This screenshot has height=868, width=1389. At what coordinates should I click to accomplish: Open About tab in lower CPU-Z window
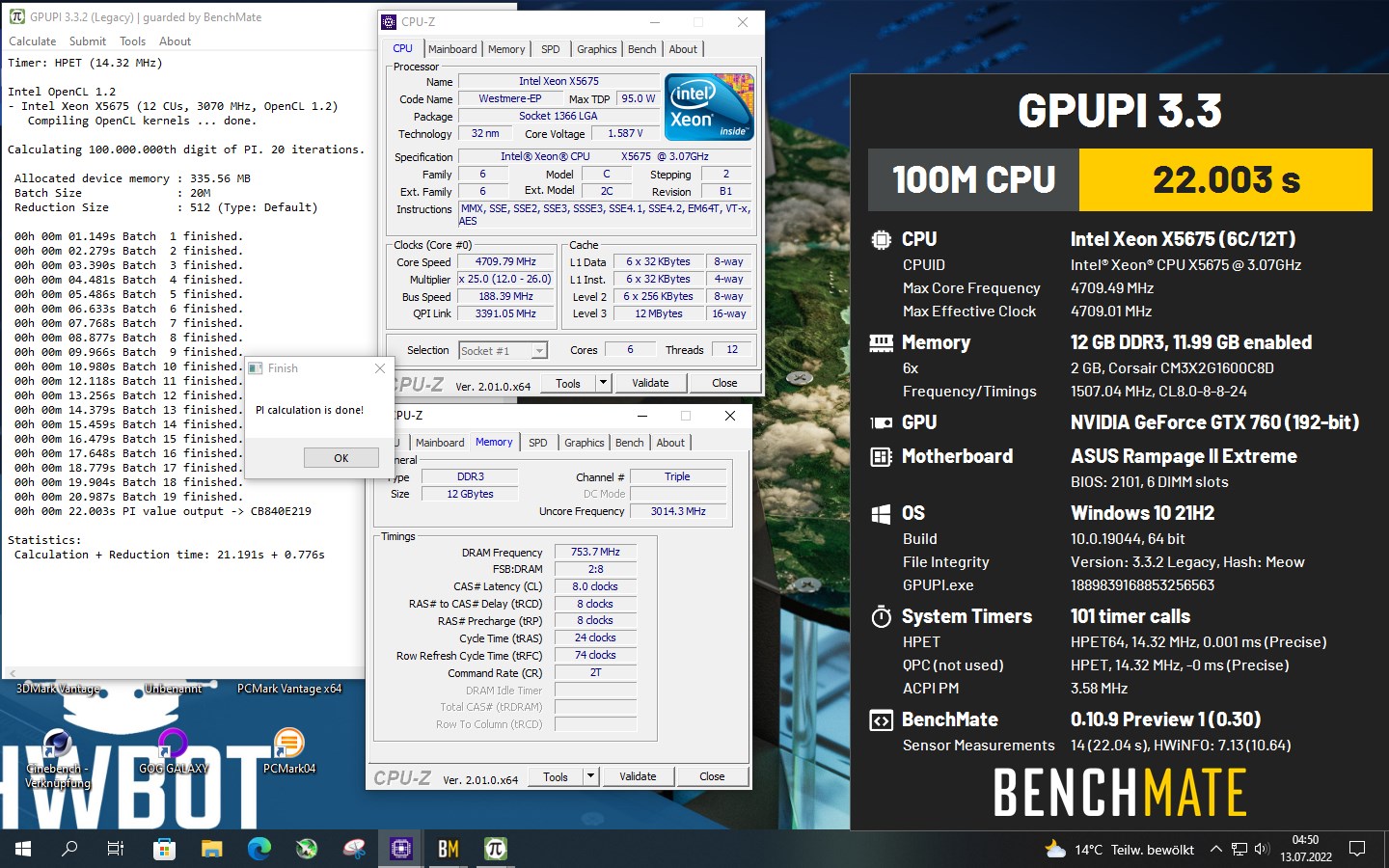[x=670, y=443]
